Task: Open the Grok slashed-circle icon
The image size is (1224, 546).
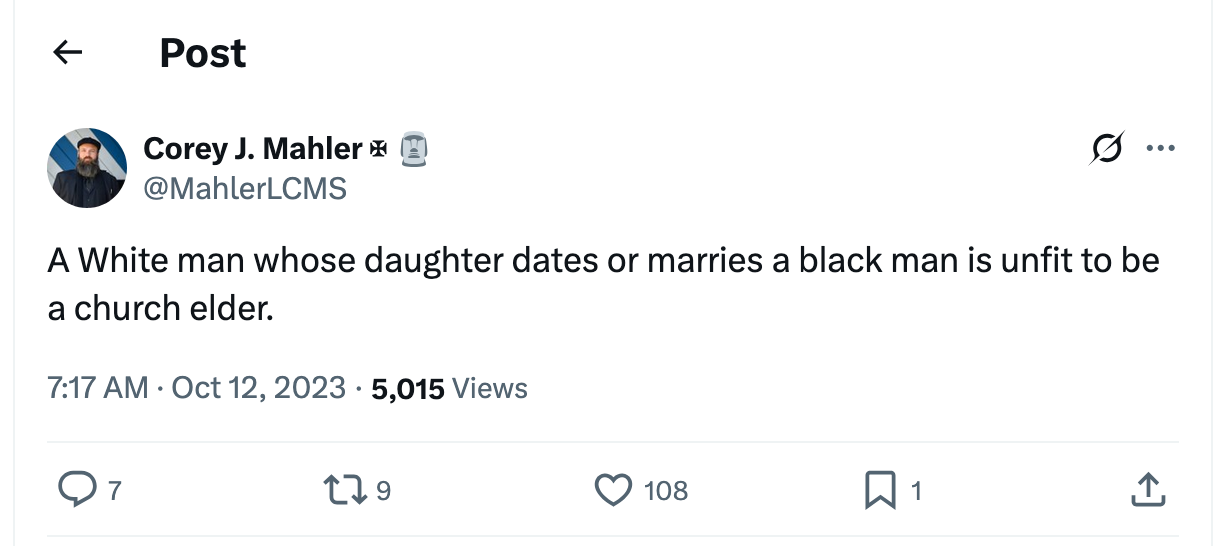Action: coord(1107,148)
